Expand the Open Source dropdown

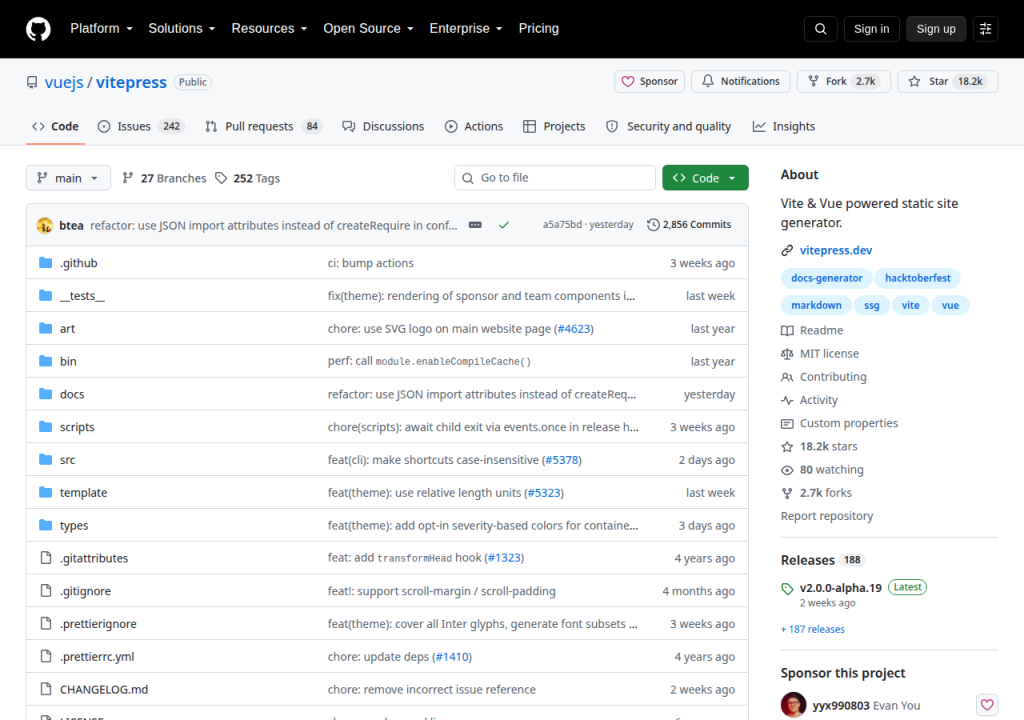(368, 29)
